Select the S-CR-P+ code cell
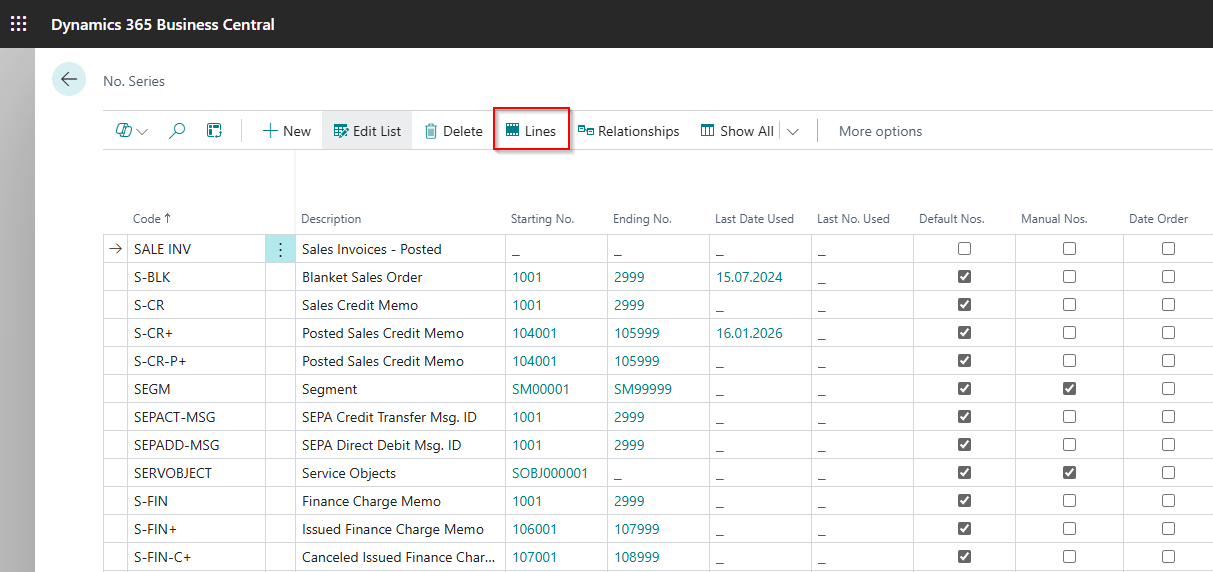1213x572 pixels. coord(197,361)
